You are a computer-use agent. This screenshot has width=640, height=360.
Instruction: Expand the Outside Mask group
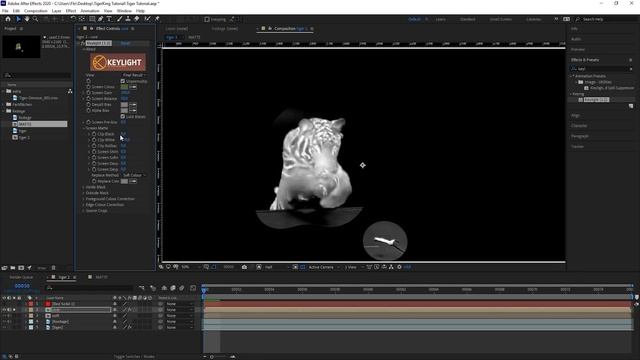(x=84, y=193)
